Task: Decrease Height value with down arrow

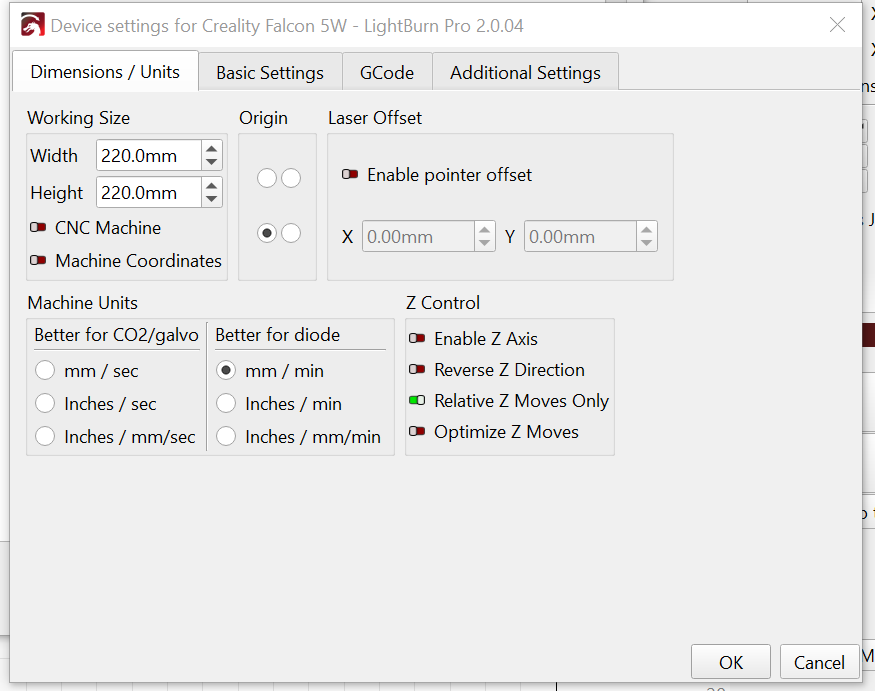Action: click(x=211, y=199)
